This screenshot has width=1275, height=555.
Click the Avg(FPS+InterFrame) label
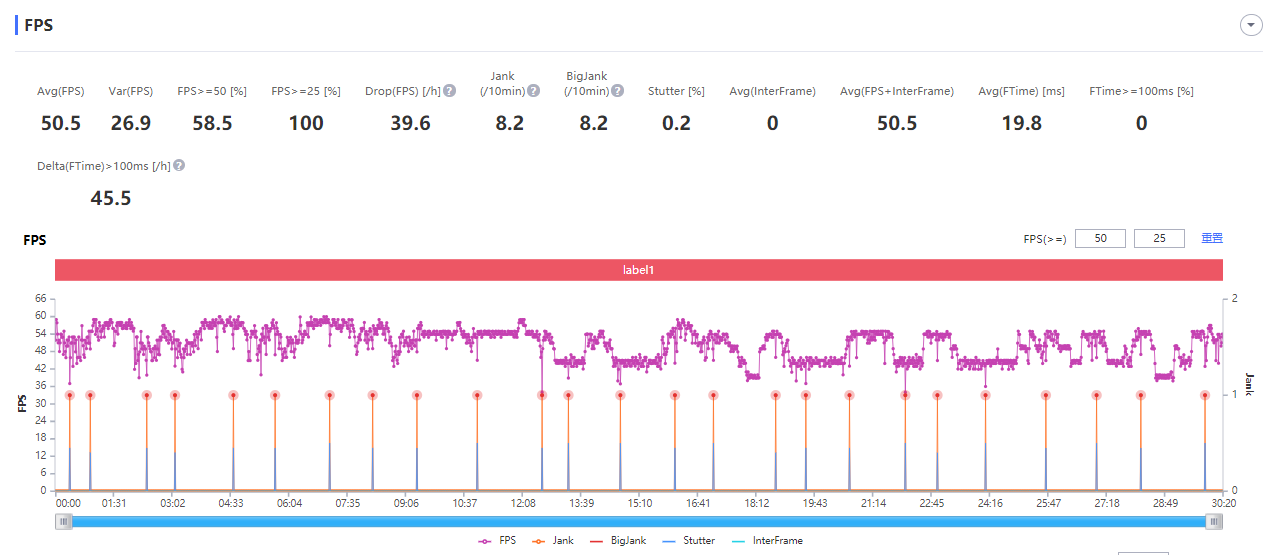tap(897, 91)
